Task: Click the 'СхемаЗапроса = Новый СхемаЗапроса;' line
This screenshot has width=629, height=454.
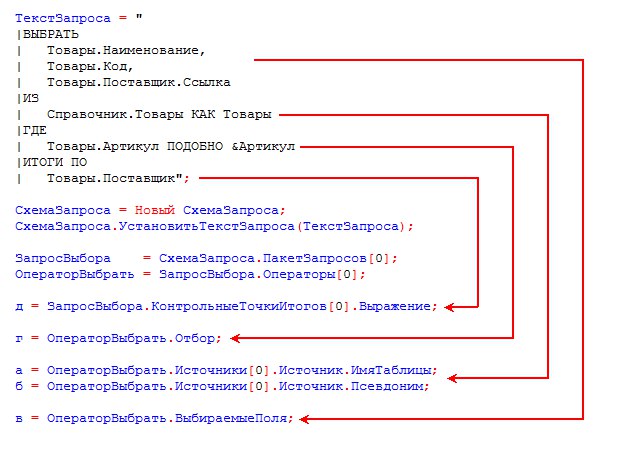Action: click(150, 211)
